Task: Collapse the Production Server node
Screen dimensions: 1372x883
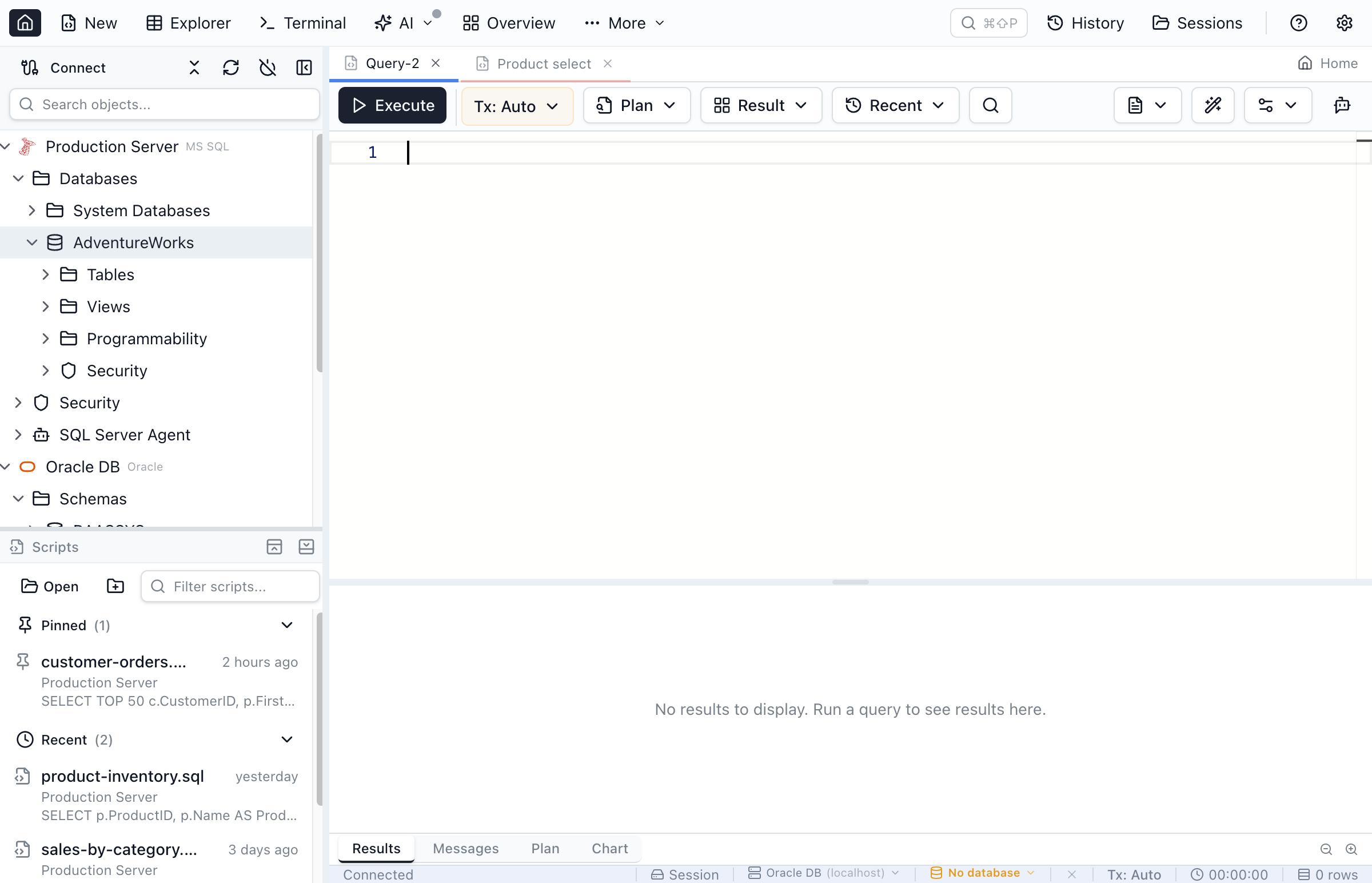Action: tap(6, 147)
